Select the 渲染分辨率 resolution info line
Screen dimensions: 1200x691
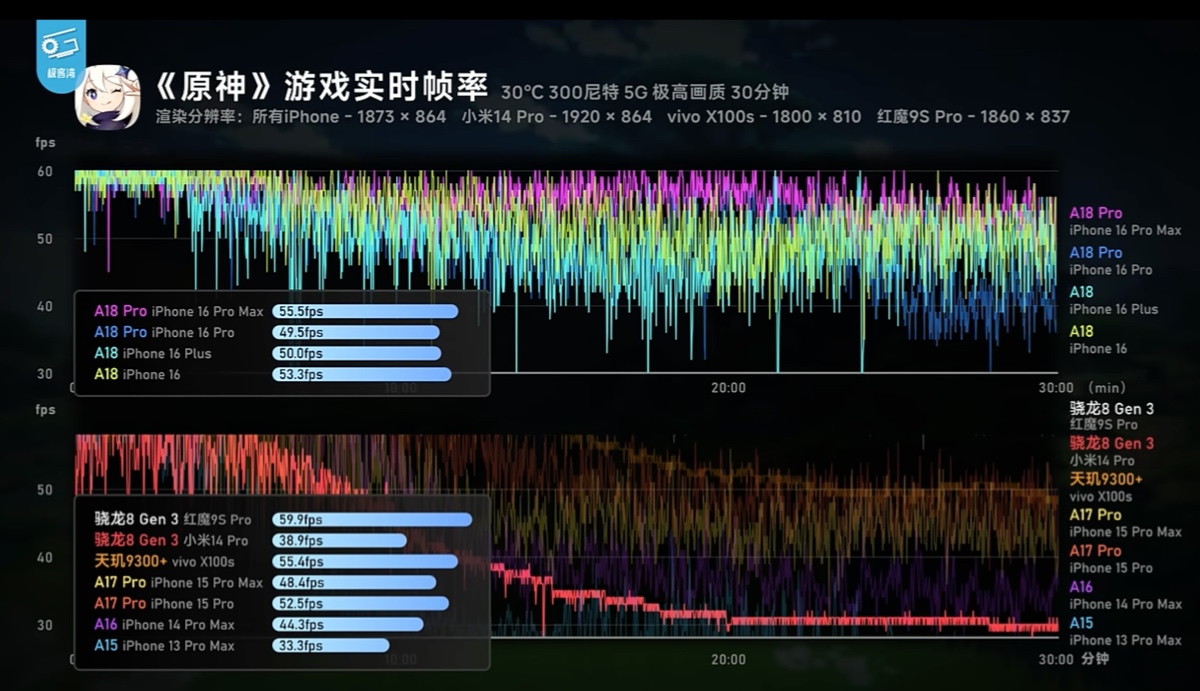click(612, 117)
